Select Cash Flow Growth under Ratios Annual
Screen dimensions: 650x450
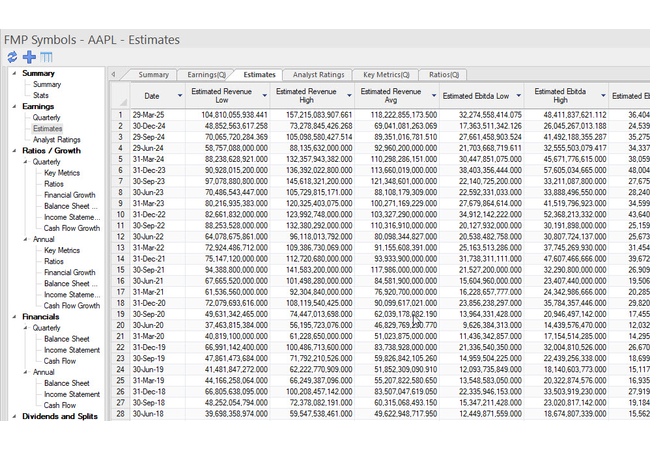coord(72,305)
